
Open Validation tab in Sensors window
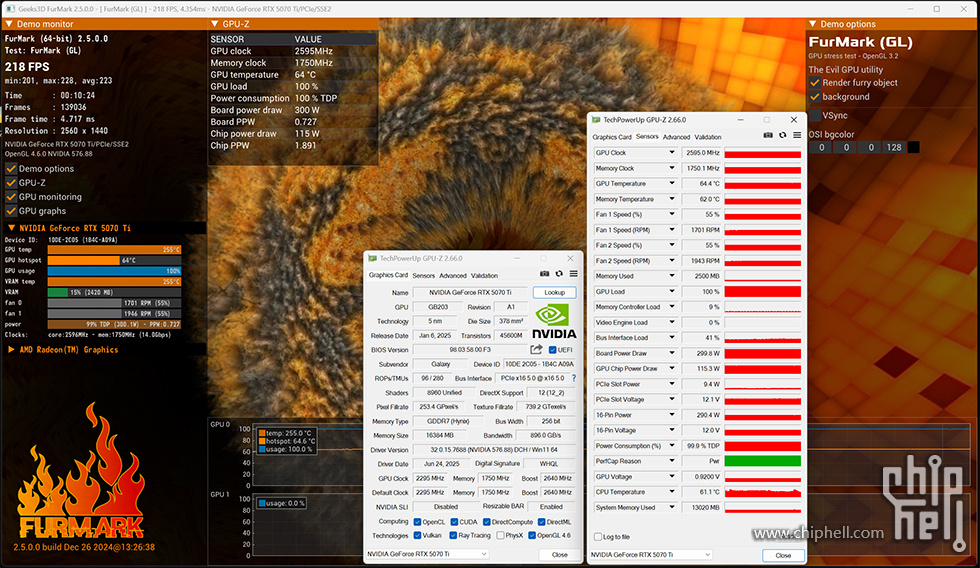(x=708, y=137)
